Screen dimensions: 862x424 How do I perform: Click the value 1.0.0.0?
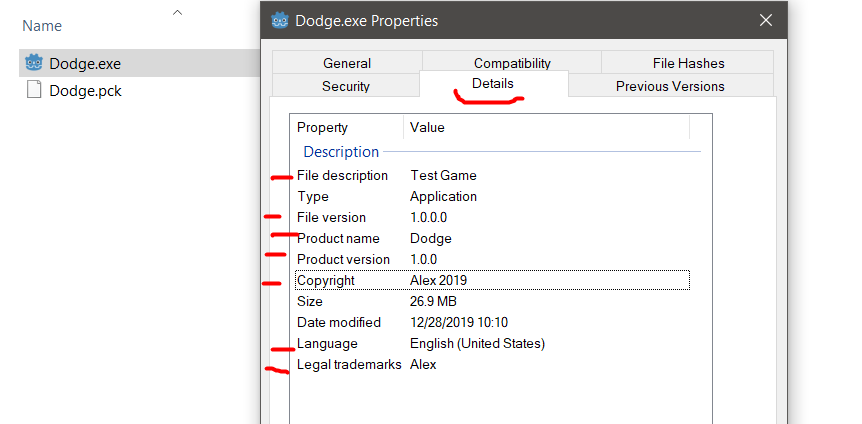point(429,217)
